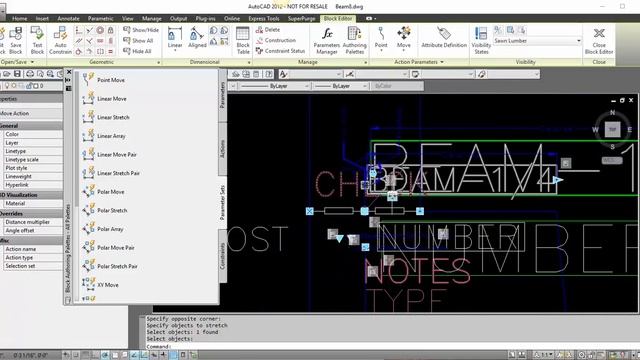Choose the XY Move parameter set
640x360 pixels.
pos(101,284)
